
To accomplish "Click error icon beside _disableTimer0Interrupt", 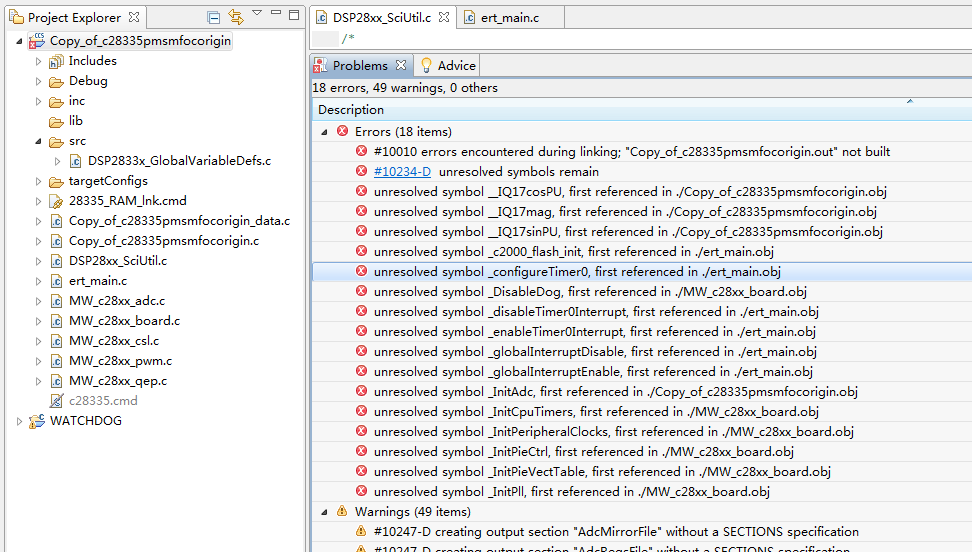I will click(x=361, y=311).
